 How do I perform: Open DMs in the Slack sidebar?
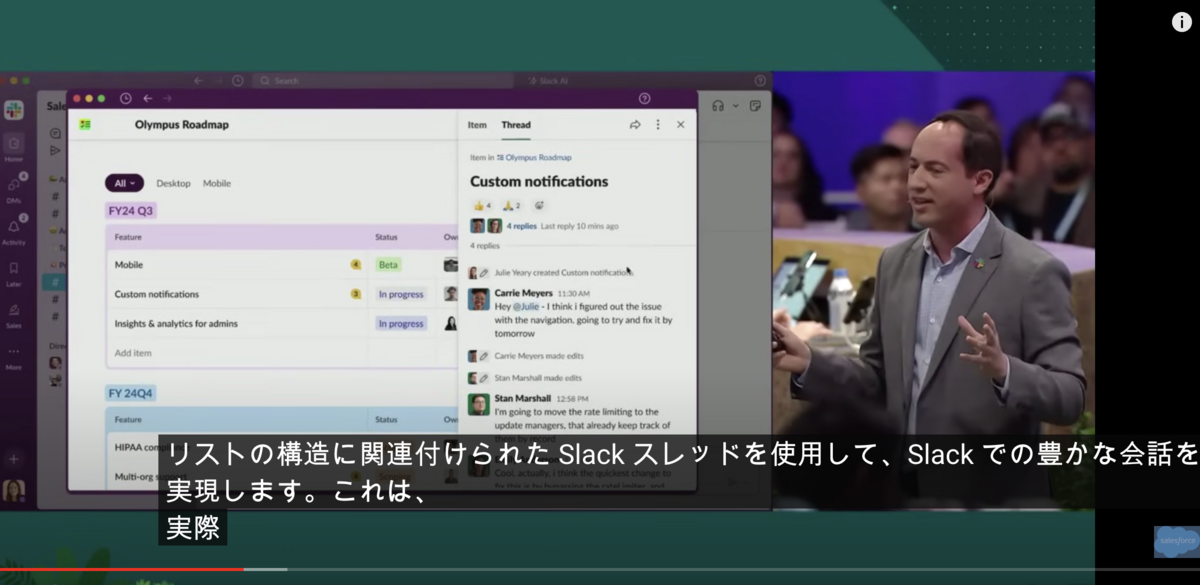(14, 188)
